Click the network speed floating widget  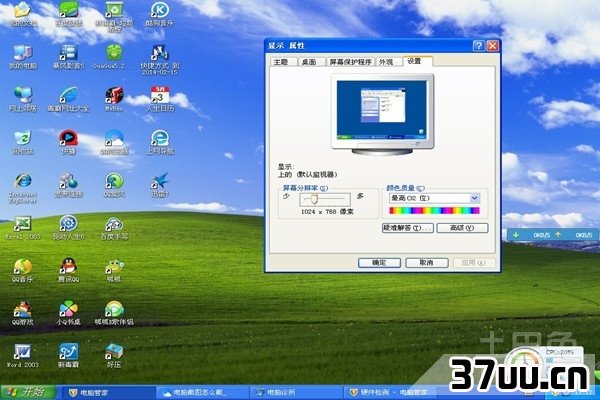[553, 235]
